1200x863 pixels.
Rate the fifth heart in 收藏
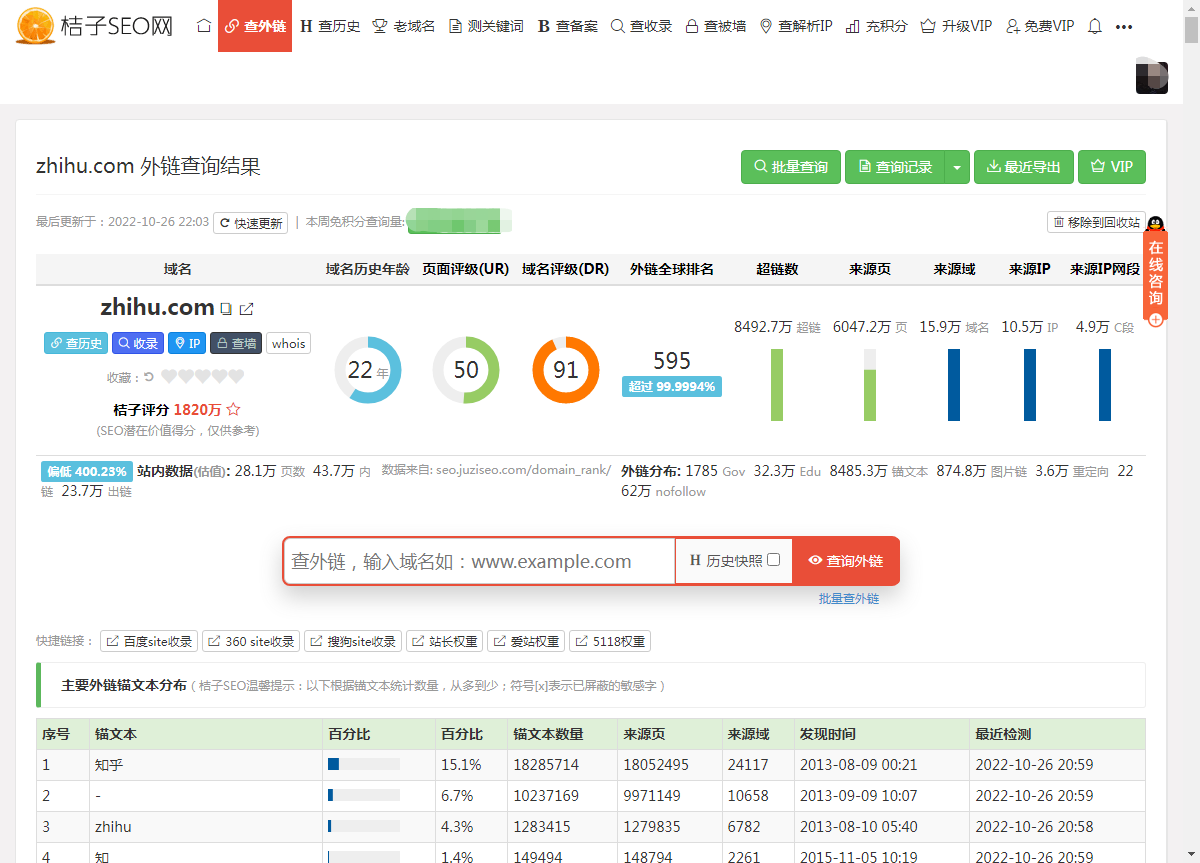(x=237, y=377)
